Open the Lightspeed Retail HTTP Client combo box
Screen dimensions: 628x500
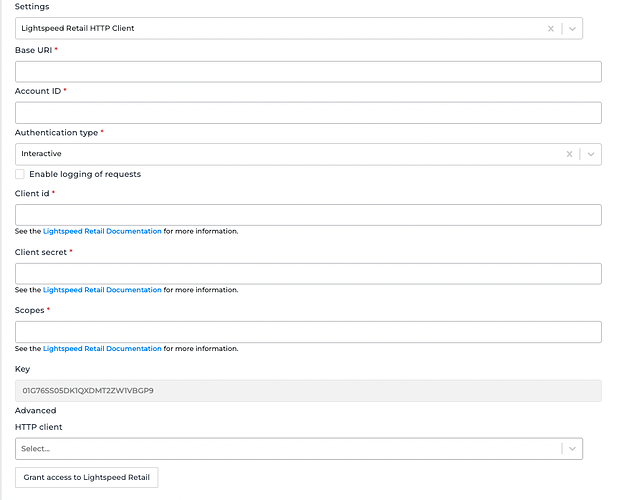point(299,28)
